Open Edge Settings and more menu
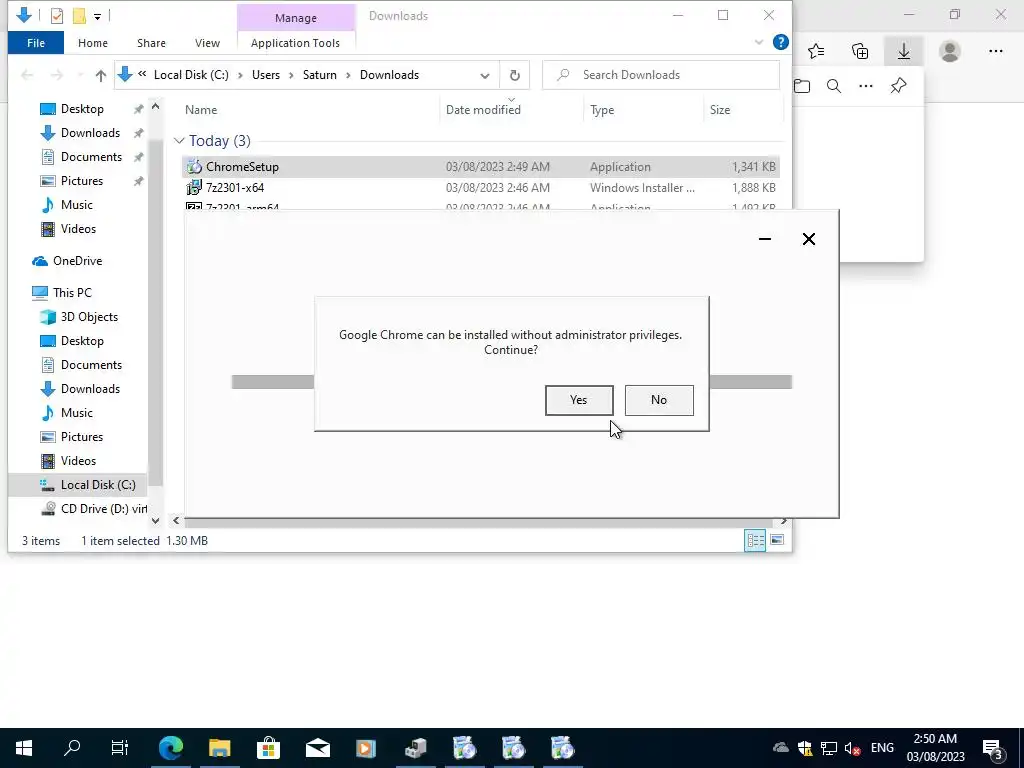This screenshot has height=768, width=1024. click(x=996, y=51)
